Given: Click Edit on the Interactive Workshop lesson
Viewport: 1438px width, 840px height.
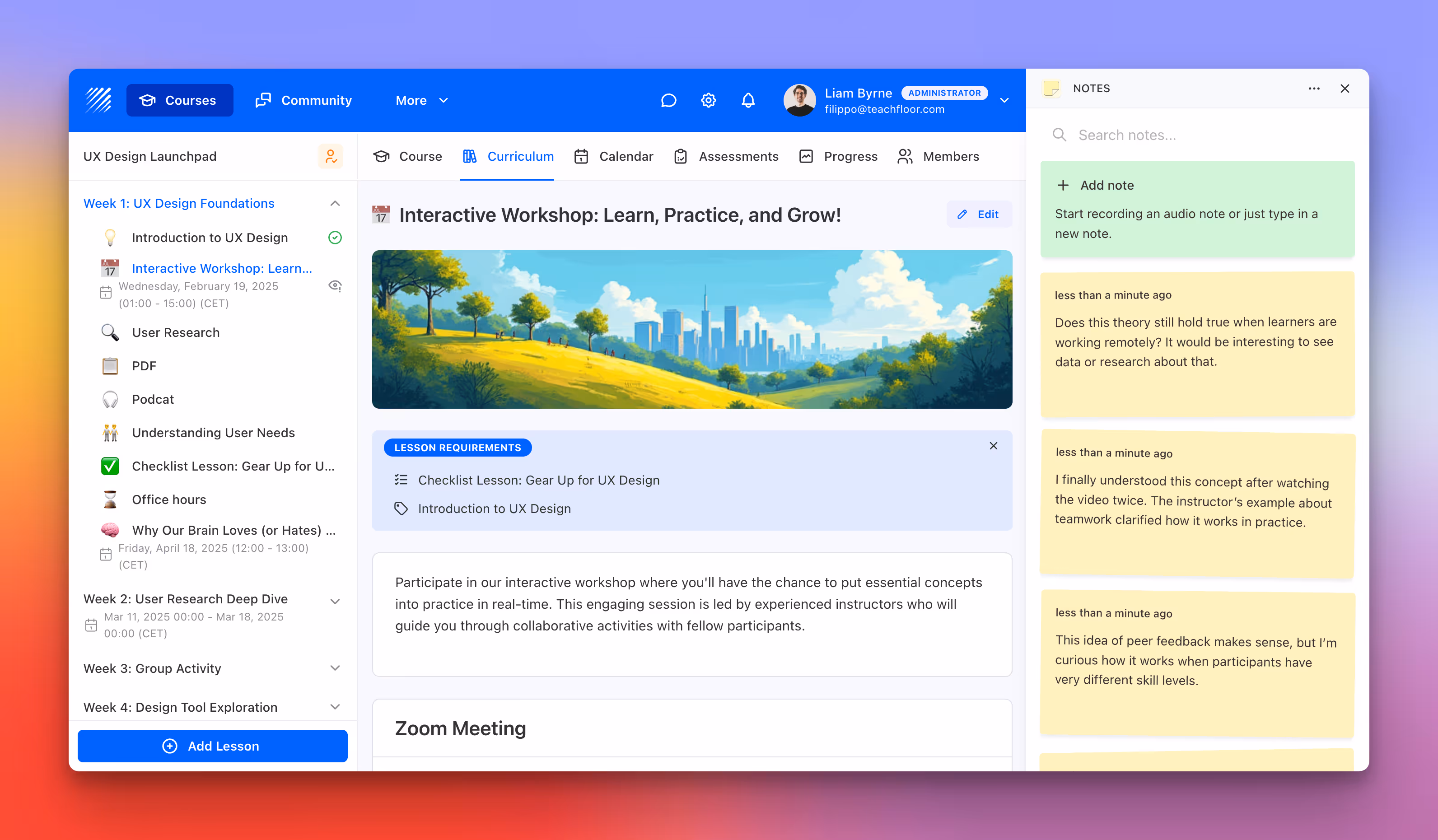Looking at the screenshot, I should point(979,214).
